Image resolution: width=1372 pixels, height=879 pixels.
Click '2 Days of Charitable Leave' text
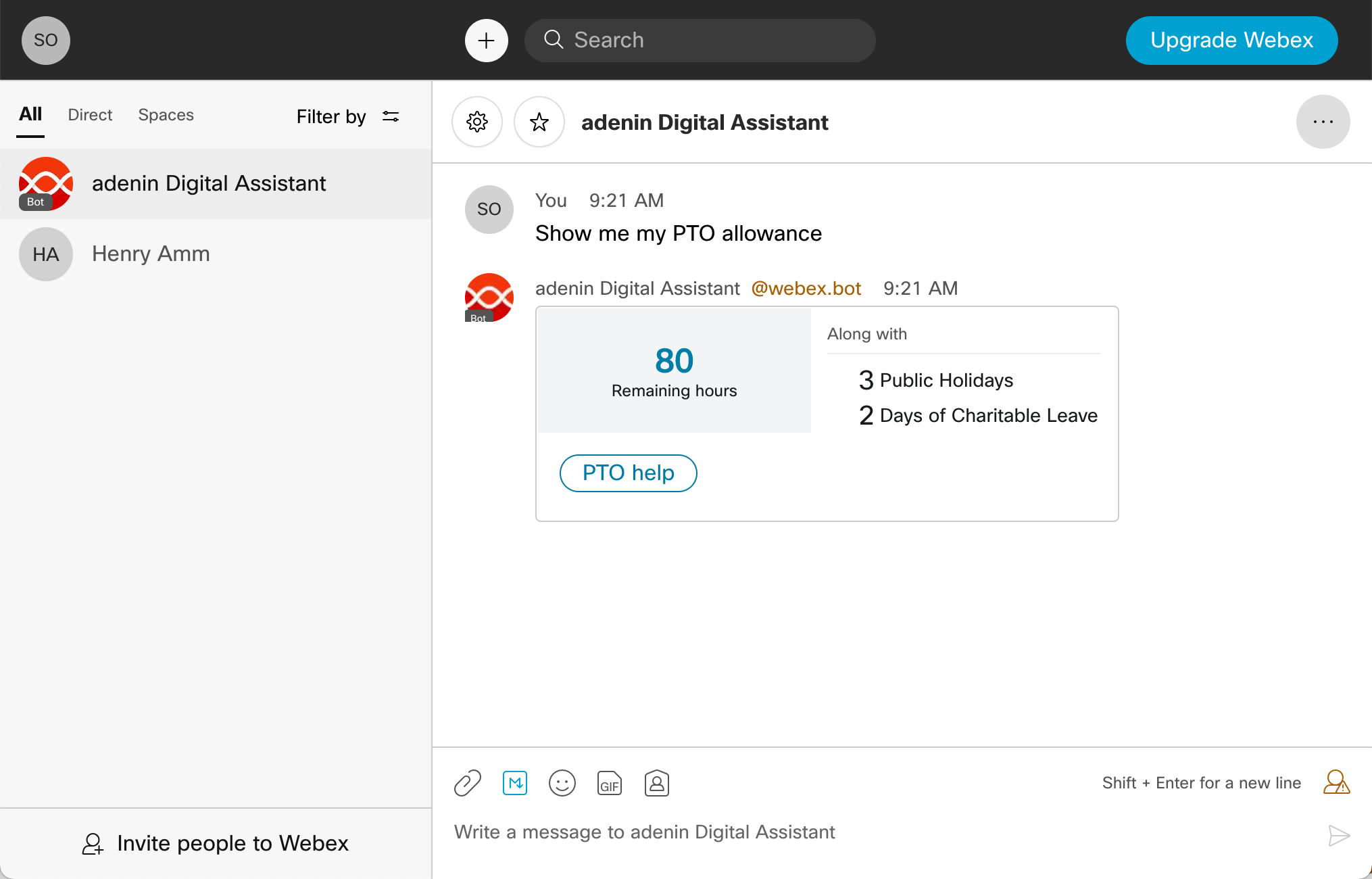(978, 415)
